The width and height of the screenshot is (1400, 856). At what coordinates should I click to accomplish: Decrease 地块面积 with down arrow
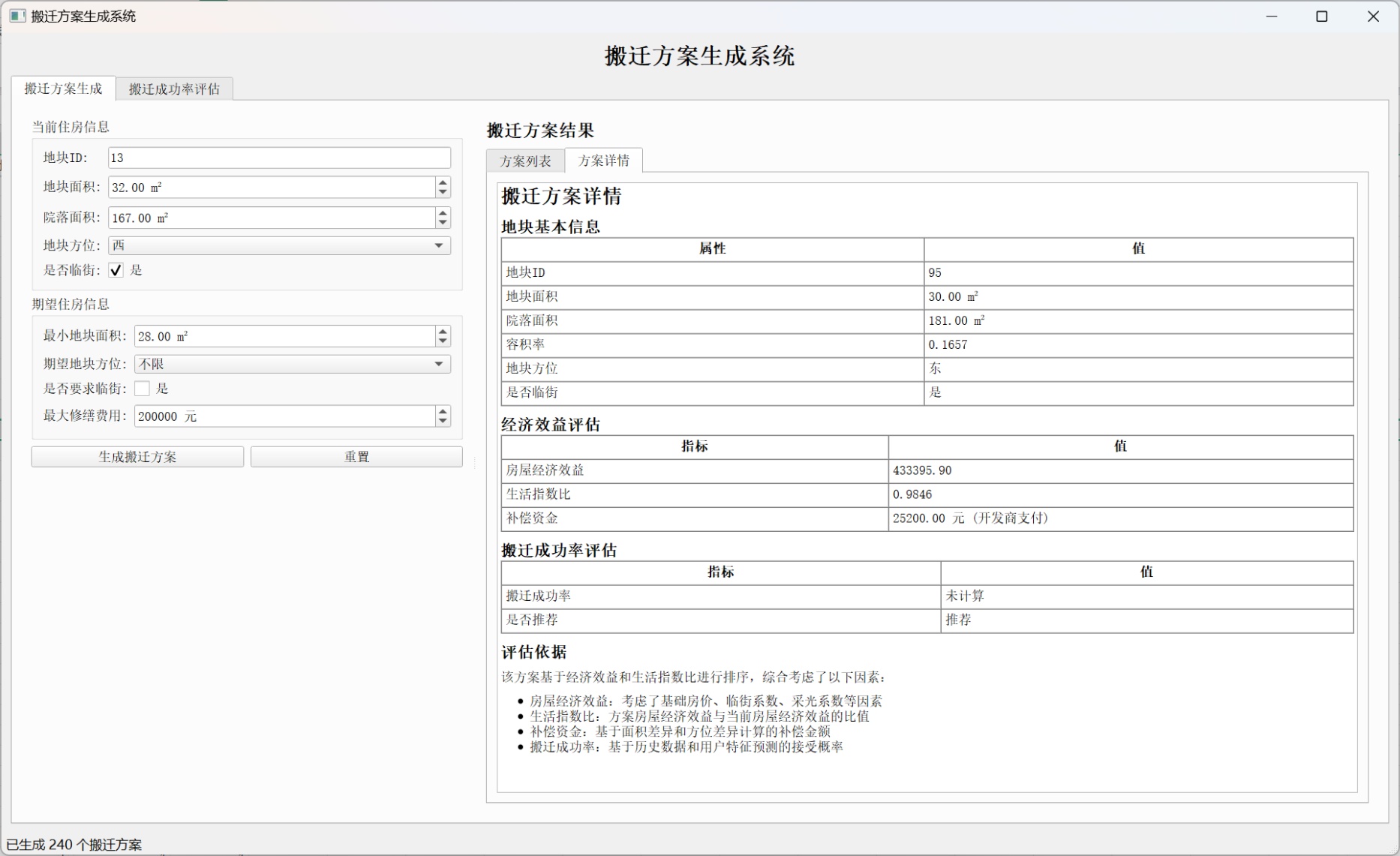pyautogui.click(x=443, y=193)
